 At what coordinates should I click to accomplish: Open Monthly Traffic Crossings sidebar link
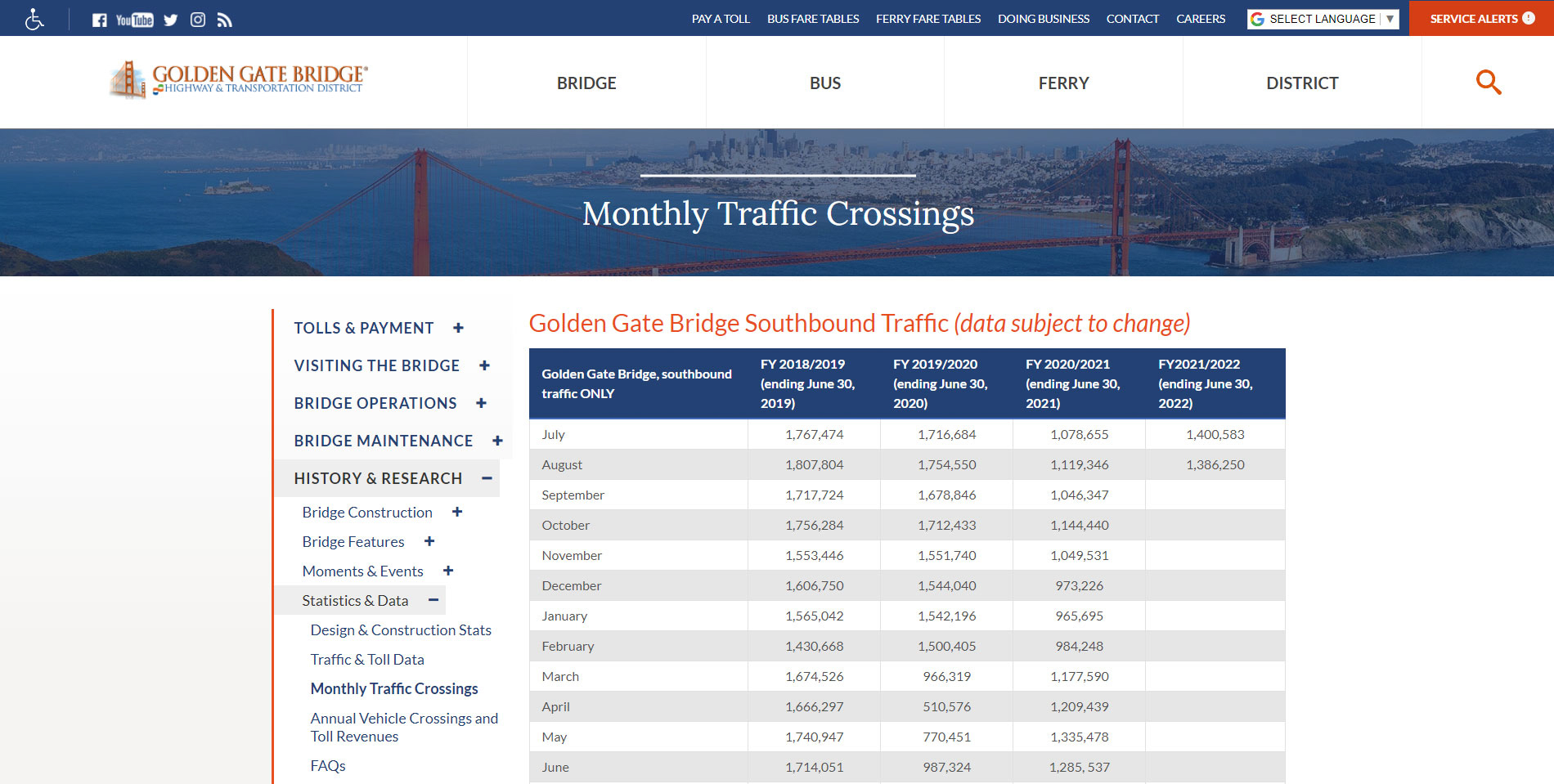394,688
